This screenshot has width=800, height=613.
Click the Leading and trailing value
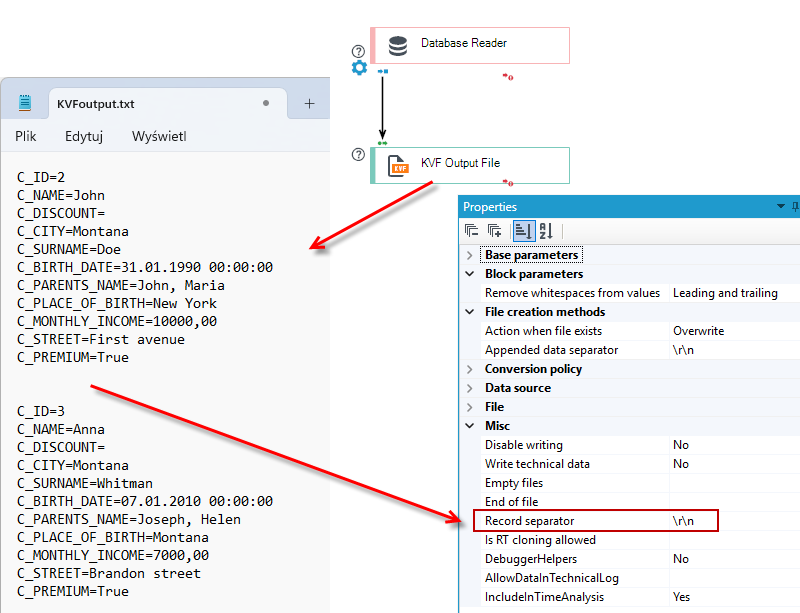pyautogui.click(x=725, y=293)
